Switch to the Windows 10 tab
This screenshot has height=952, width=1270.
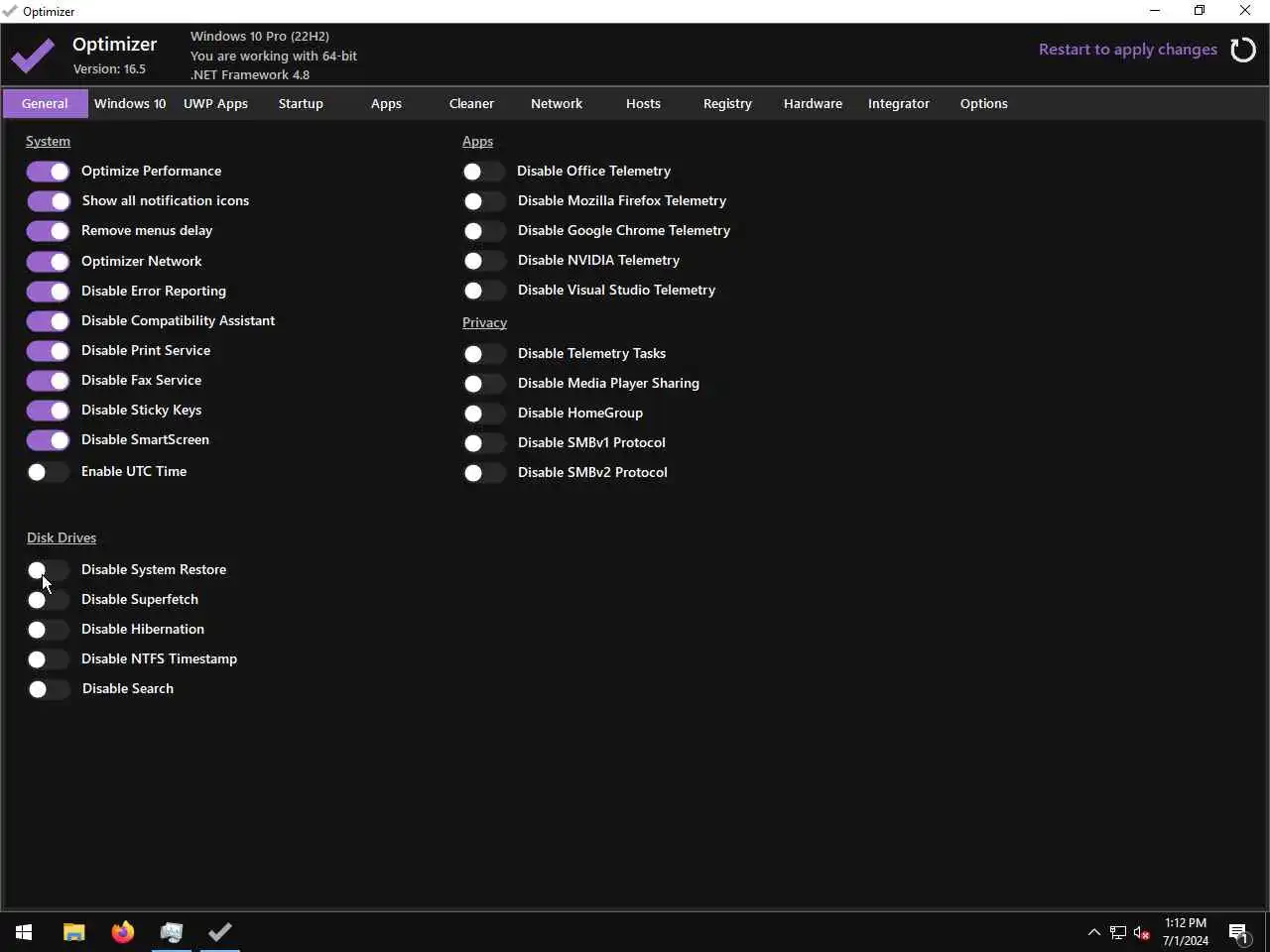(x=130, y=103)
